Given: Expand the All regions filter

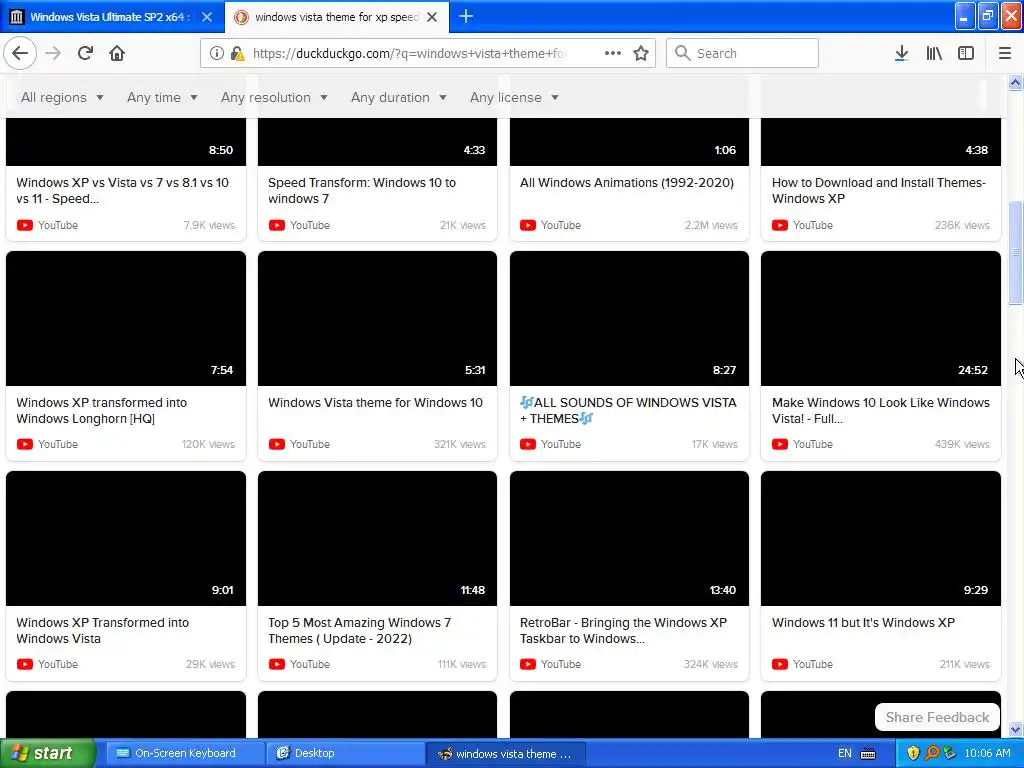Looking at the screenshot, I should (x=62, y=97).
